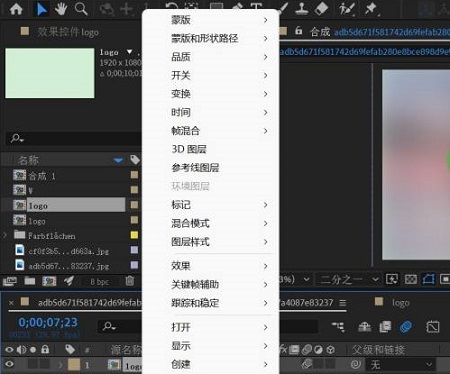Close the adbSd671 timeline tab
This screenshot has width=450, height=374.
[11, 303]
